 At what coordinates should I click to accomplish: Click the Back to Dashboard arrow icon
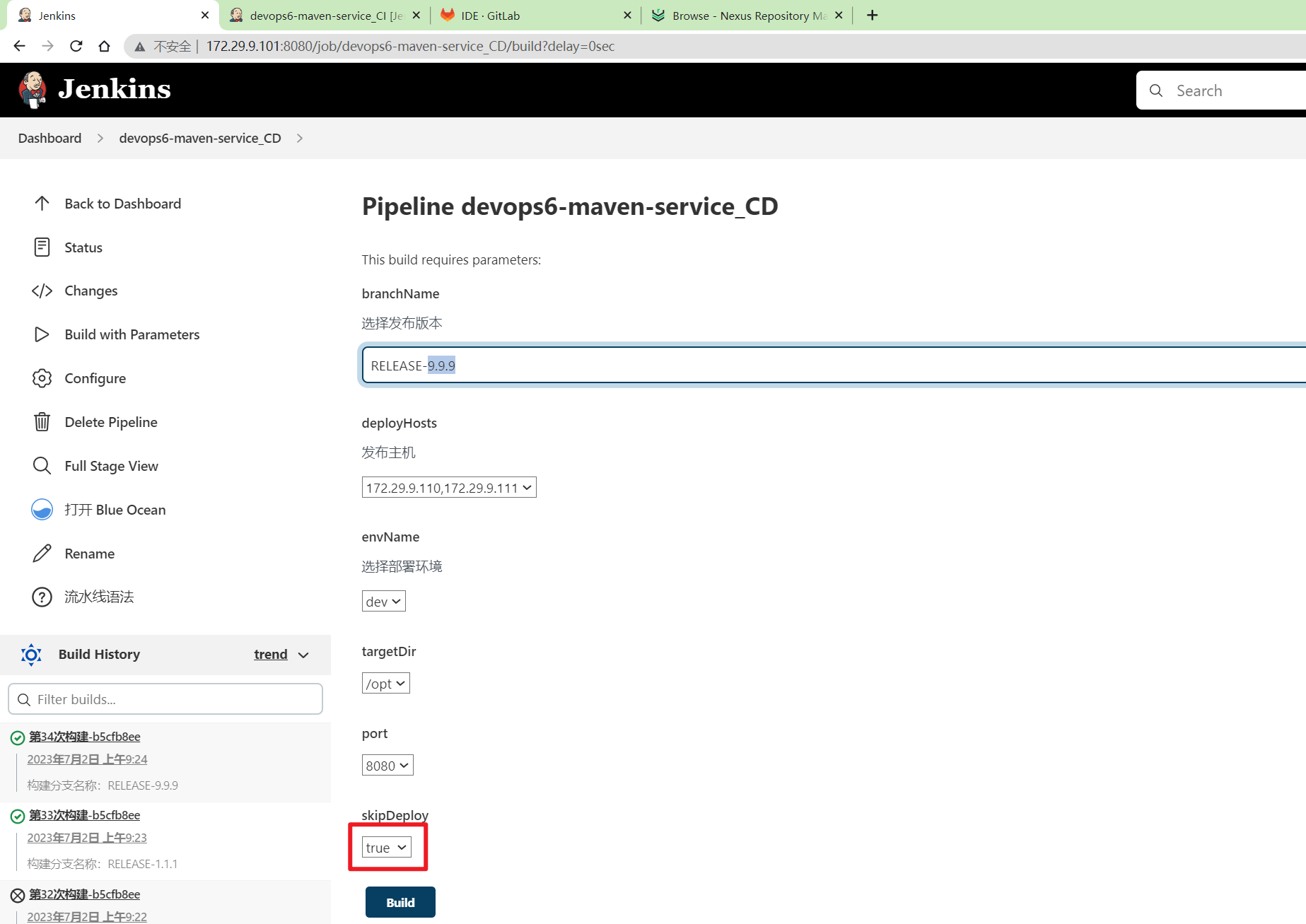coord(42,204)
